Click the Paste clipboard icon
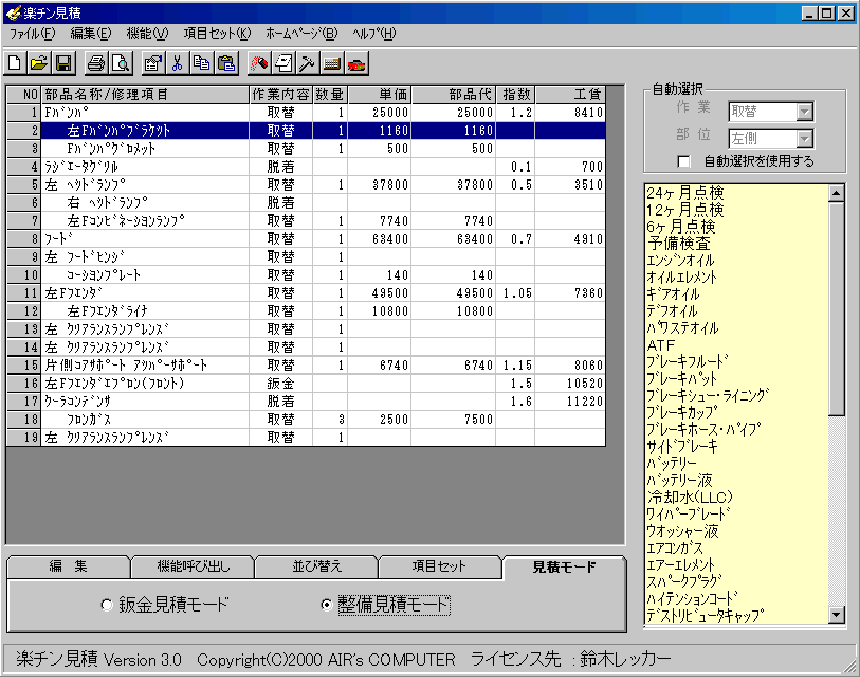The height and width of the screenshot is (677, 860). [x=225, y=63]
